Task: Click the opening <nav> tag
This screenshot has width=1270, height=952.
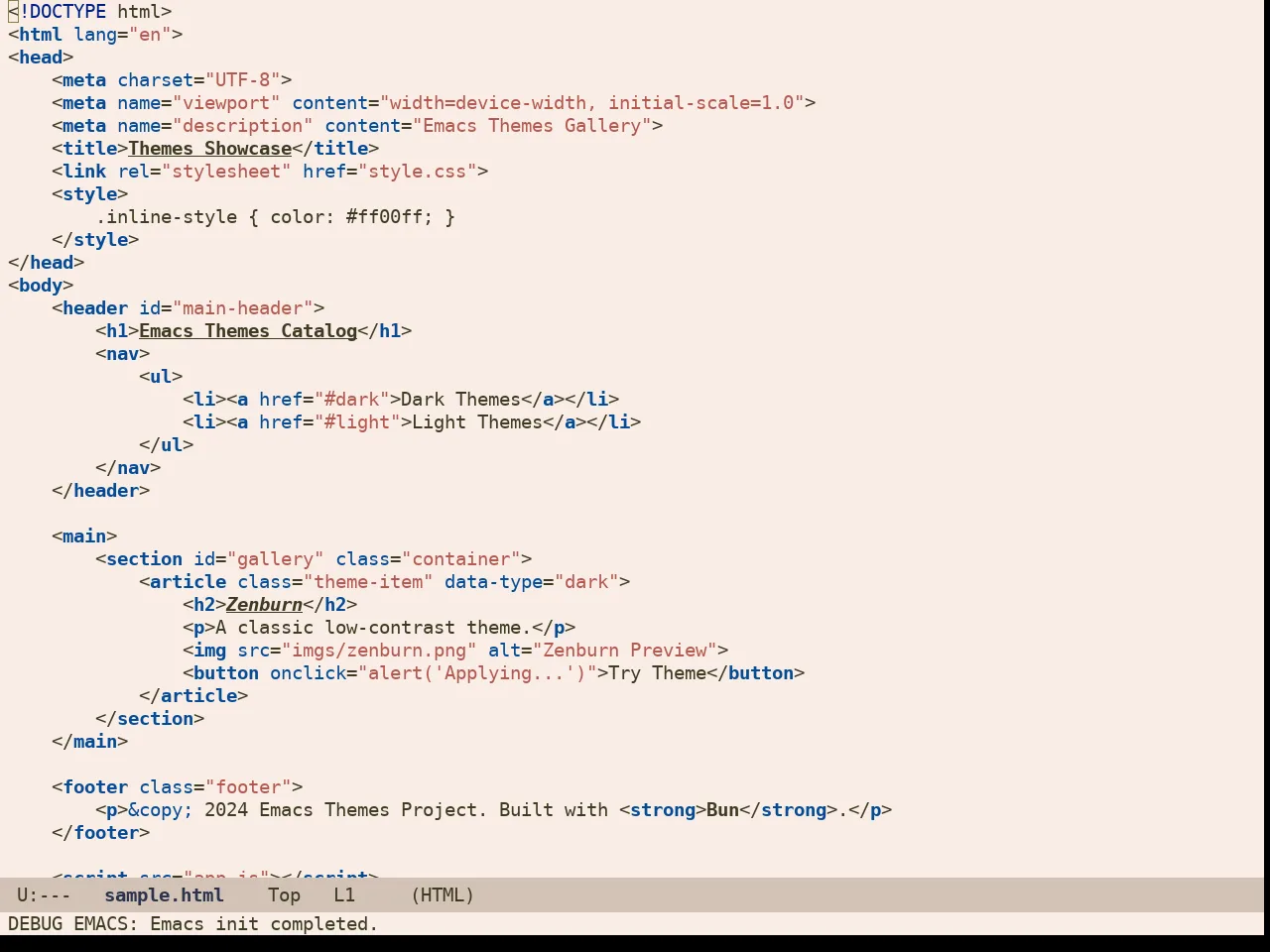Action: pyautogui.click(x=123, y=354)
